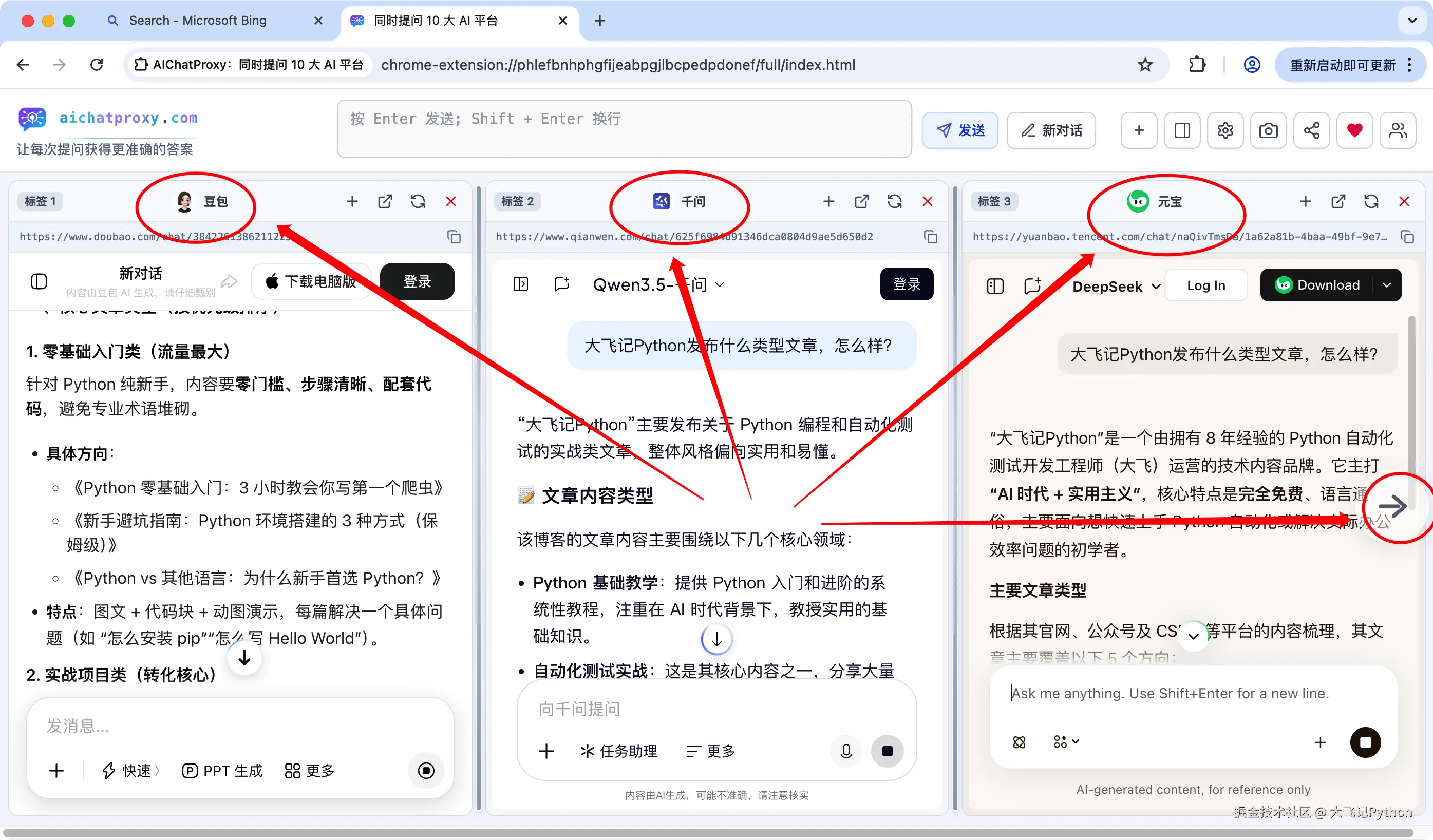Click the red heart favorite icon
Viewport: 1433px width, 840px height.
point(1354,130)
